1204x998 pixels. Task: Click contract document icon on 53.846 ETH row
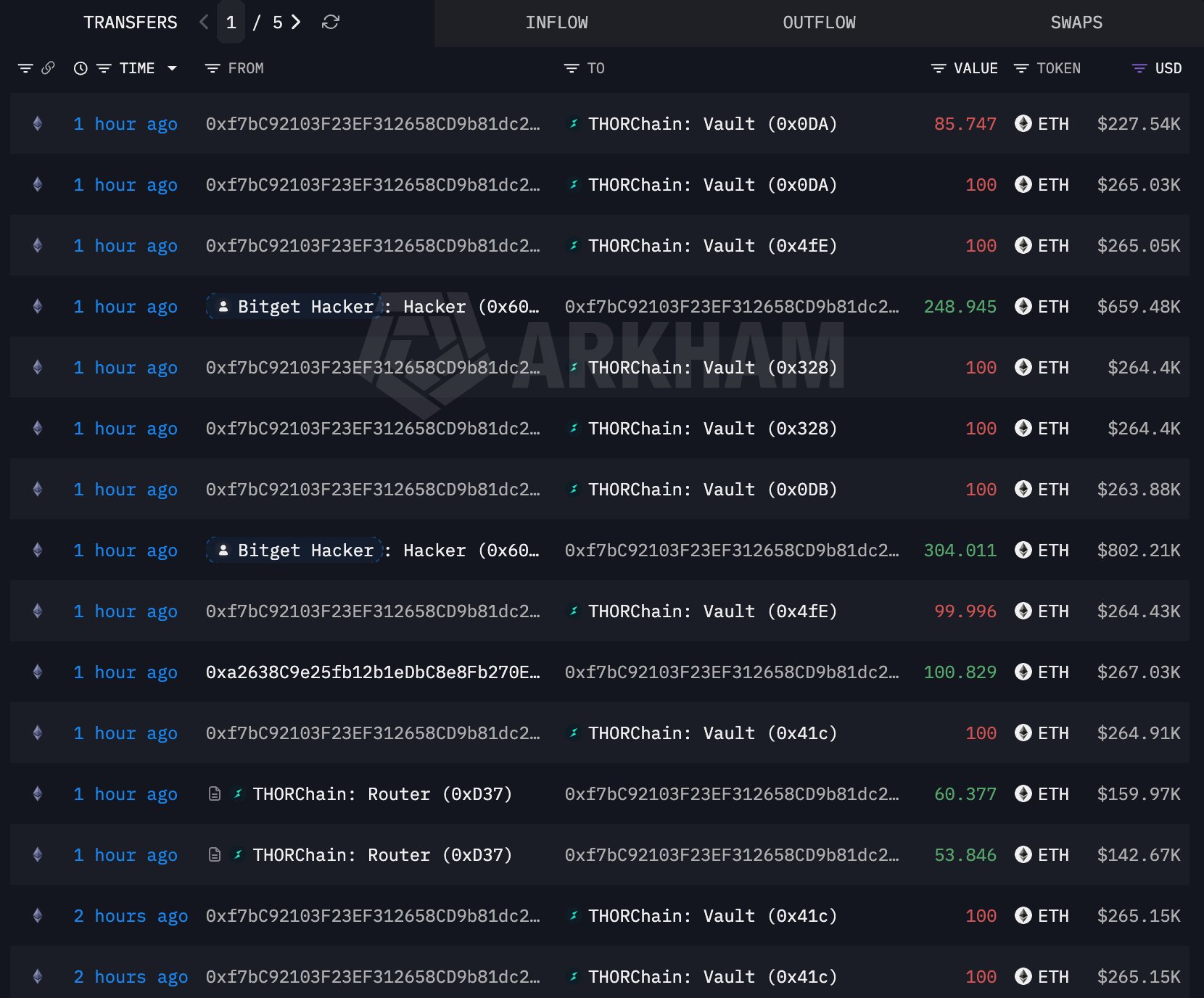click(x=215, y=854)
